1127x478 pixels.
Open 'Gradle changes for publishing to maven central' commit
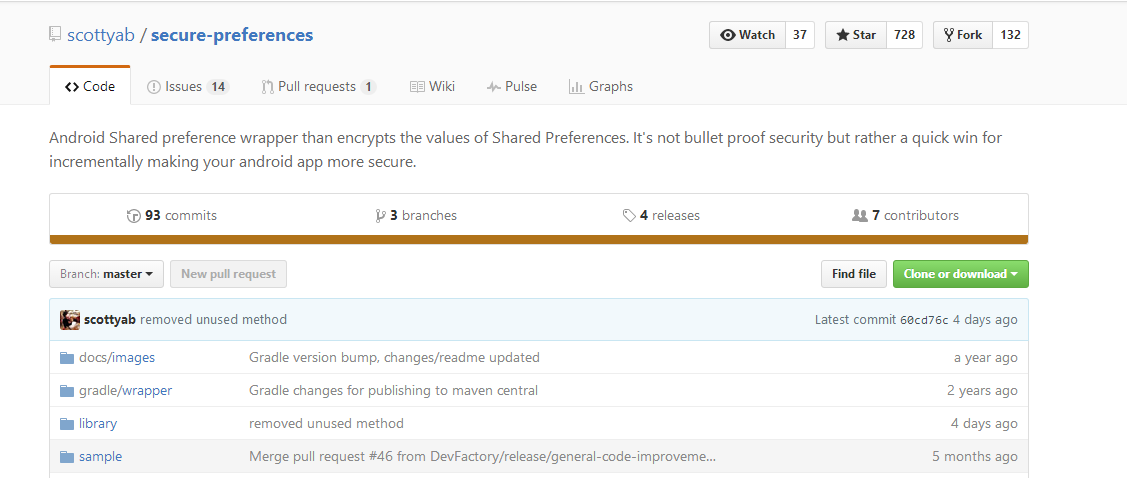pyautogui.click(x=393, y=391)
